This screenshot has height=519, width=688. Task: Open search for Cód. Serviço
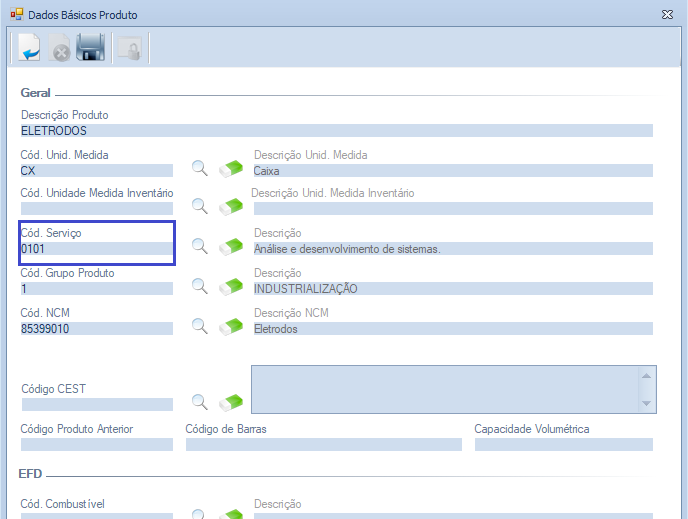click(200, 246)
